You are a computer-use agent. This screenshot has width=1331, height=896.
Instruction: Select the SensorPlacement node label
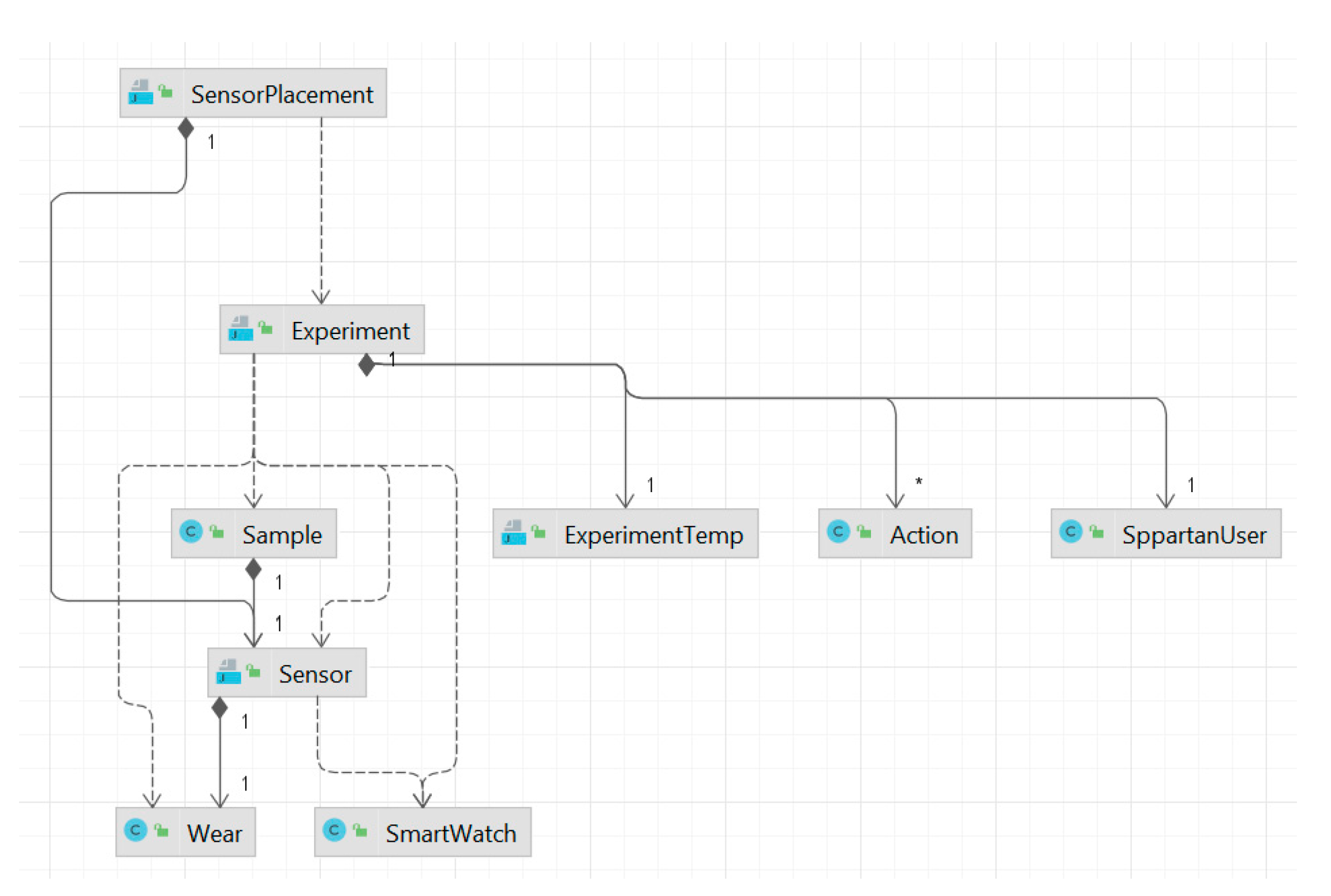pos(282,95)
